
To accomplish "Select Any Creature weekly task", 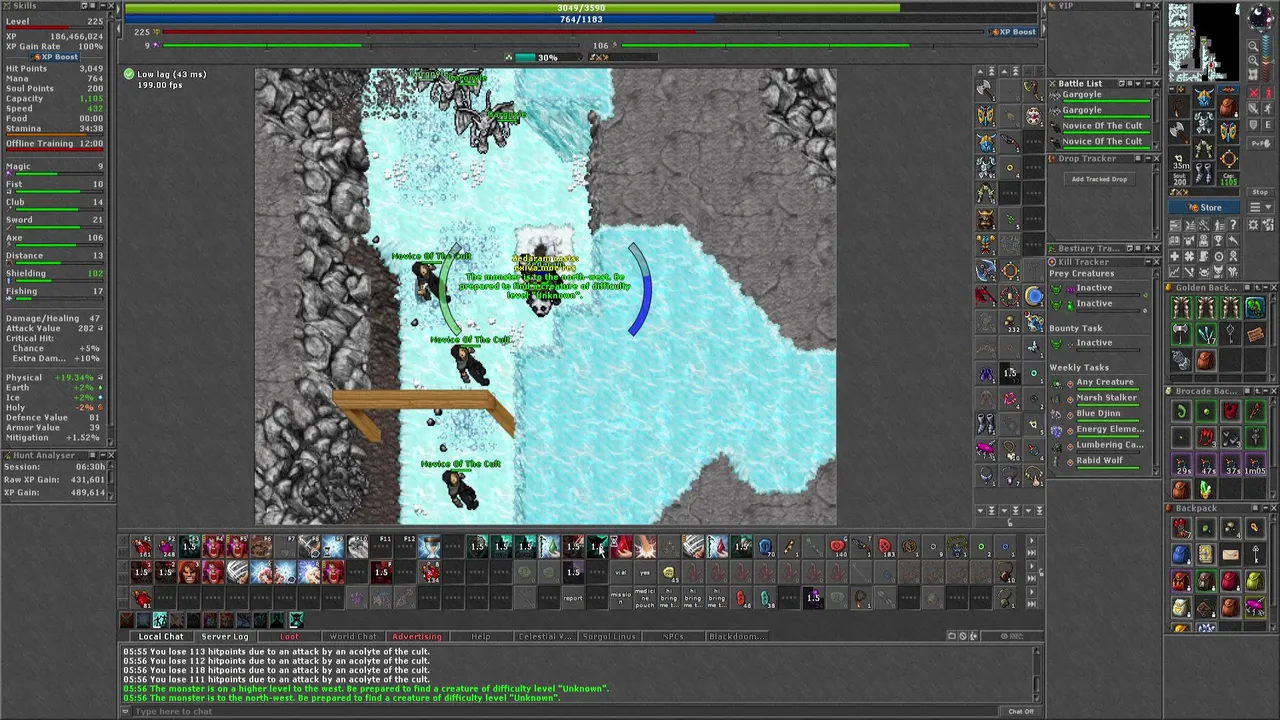I will [1105, 382].
